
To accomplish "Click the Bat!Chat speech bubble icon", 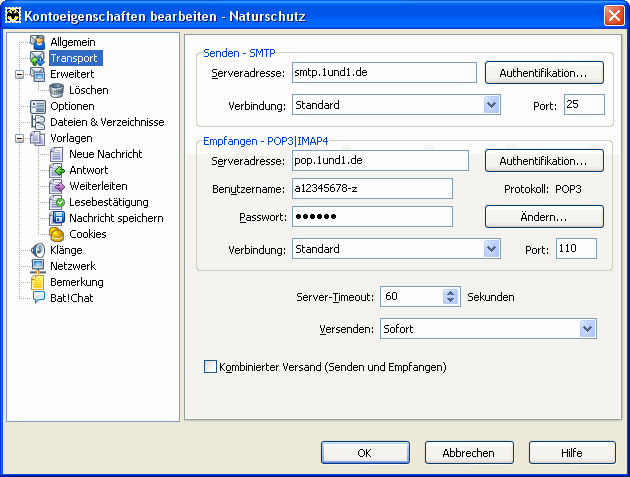I will point(38,298).
